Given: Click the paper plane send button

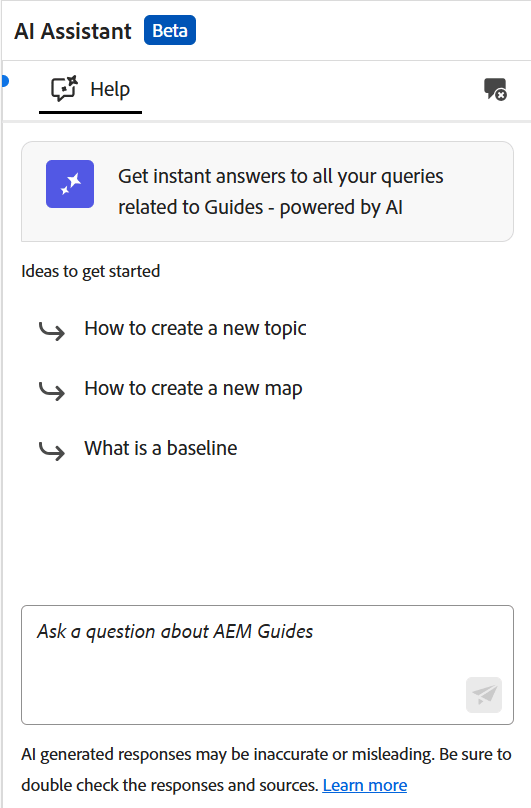Looking at the screenshot, I should click(x=484, y=695).
